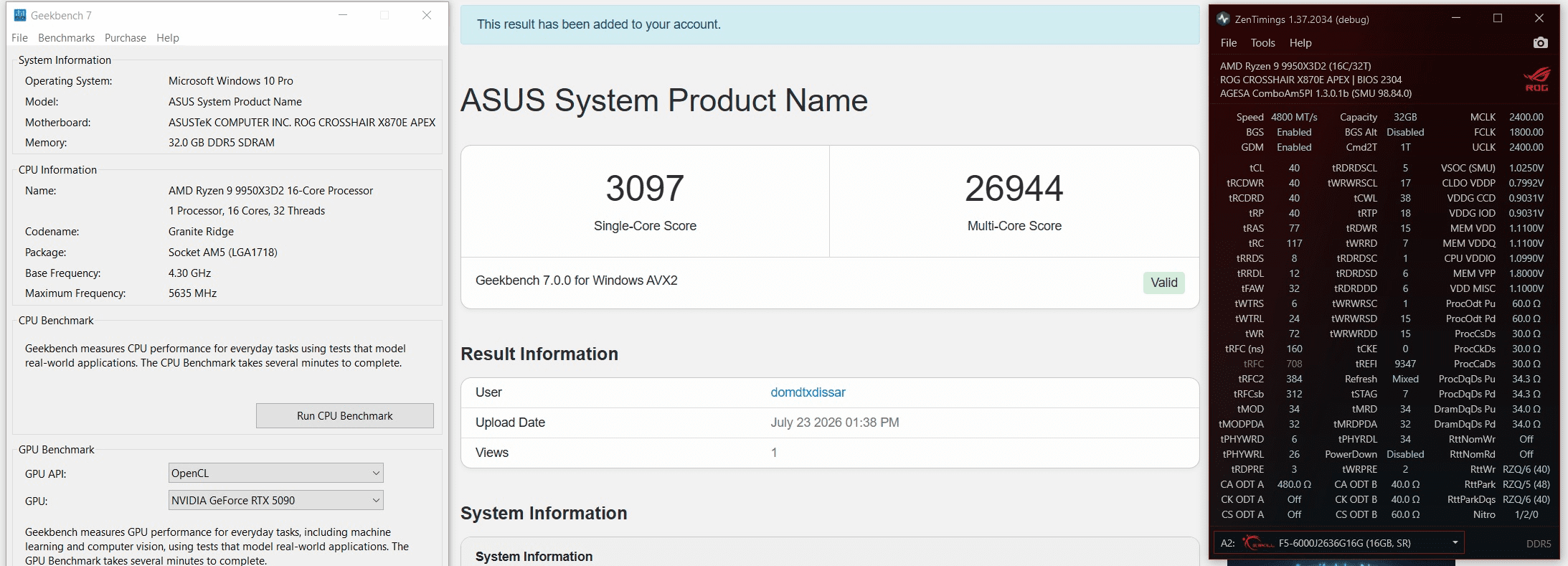1568x566 pixels.
Task: Open the GPU API dropdown showing OpenCL
Action: coord(276,473)
